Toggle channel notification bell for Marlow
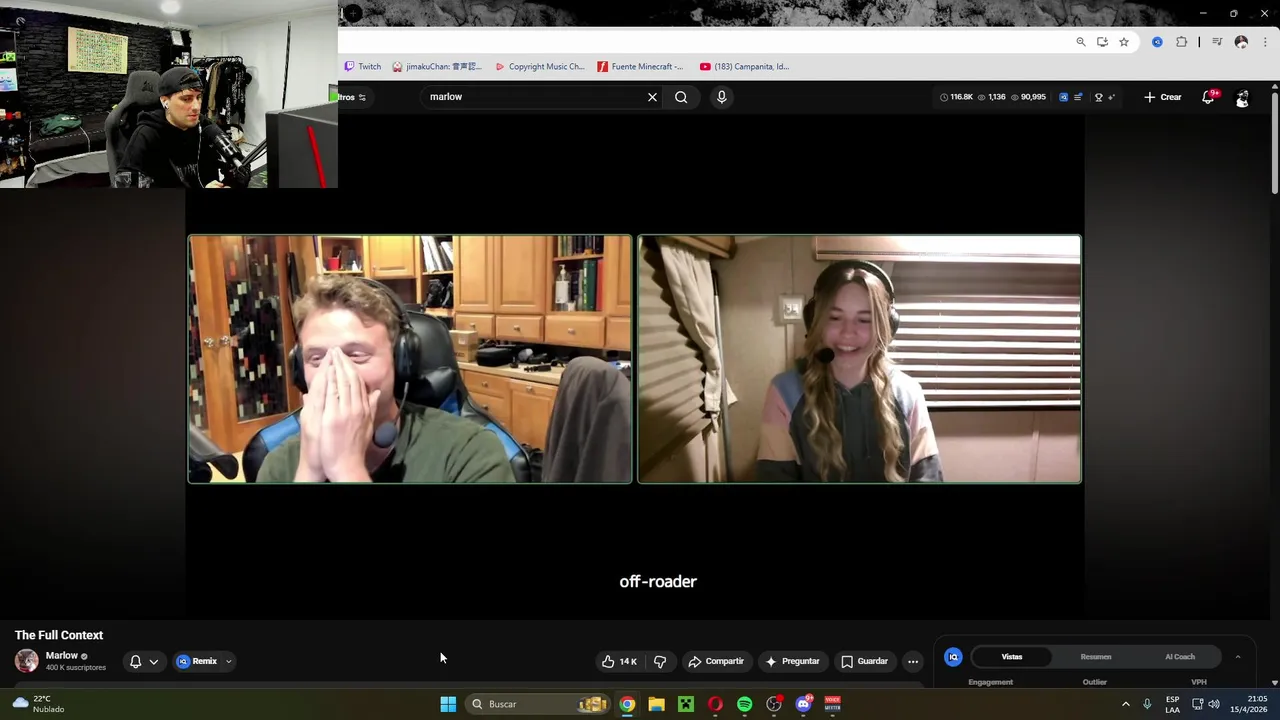 (136, 661)
